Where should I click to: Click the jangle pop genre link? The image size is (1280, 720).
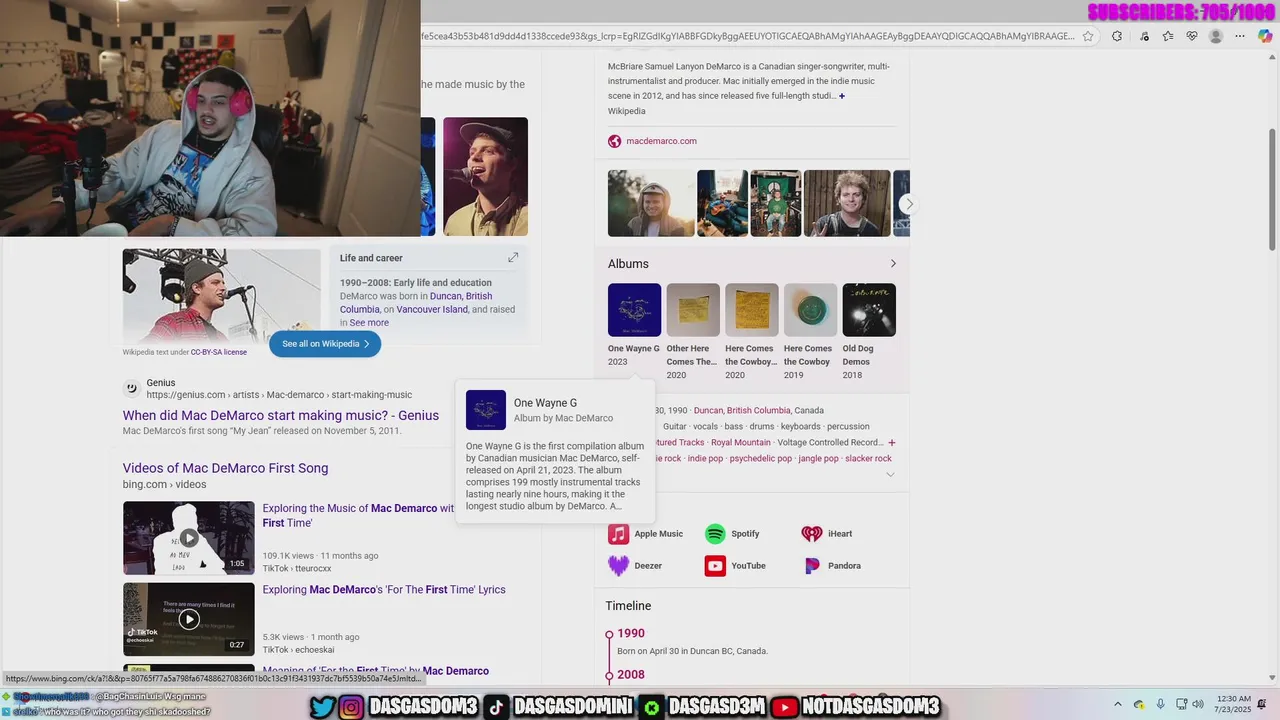pyautogui.click(x=817, y=458)
